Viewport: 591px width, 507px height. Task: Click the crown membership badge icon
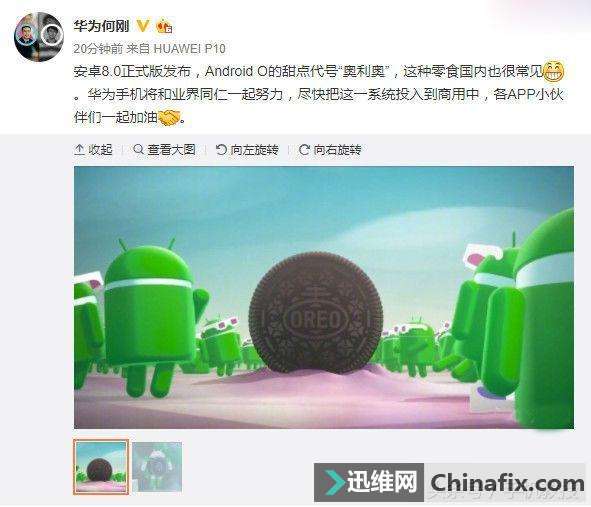coord(164,26)
